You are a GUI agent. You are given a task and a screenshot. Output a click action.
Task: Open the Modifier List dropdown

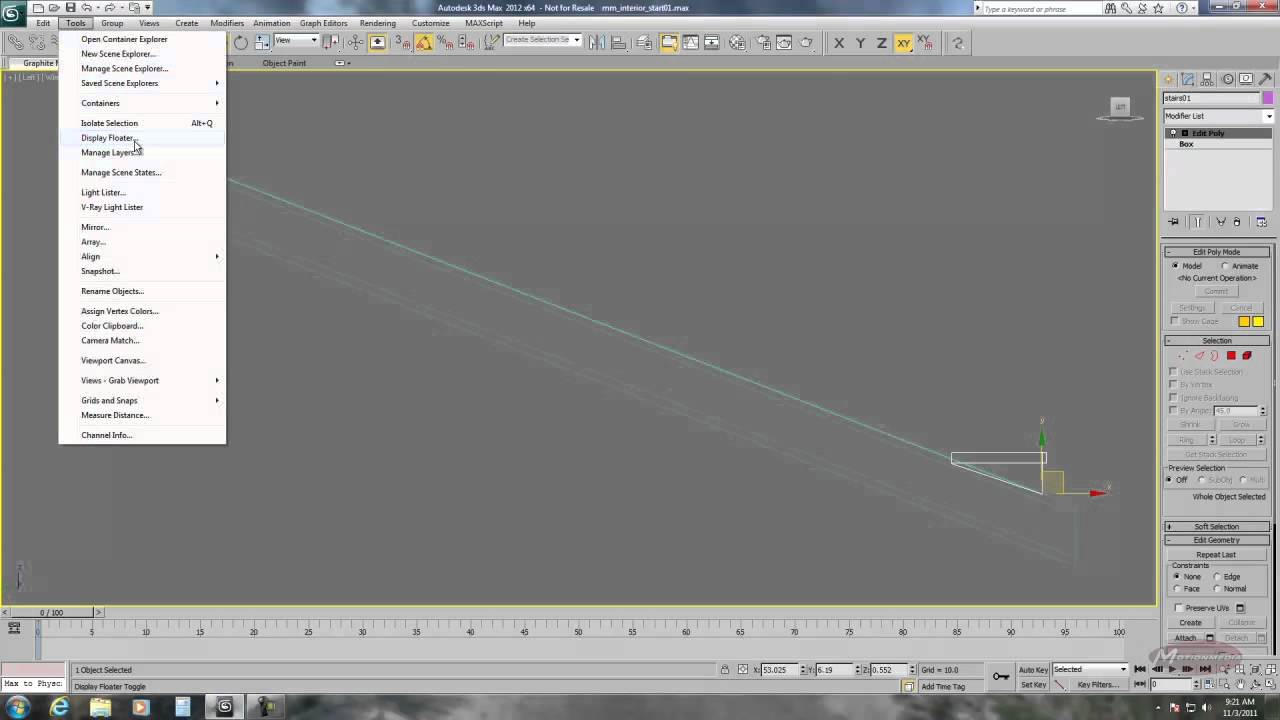click(x=1218, y=116)
